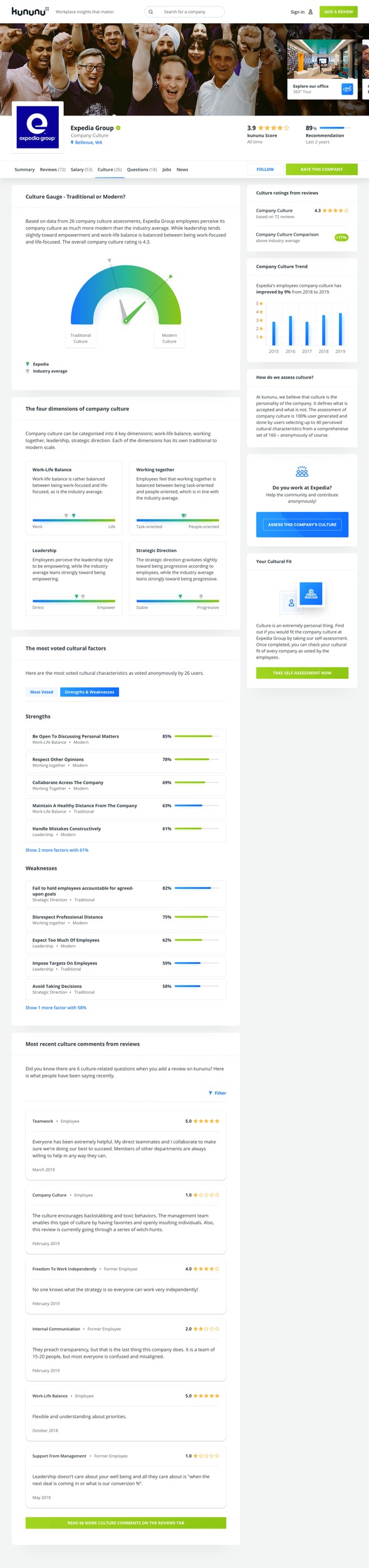Open the Reviews (72) tab

point(53,169)
